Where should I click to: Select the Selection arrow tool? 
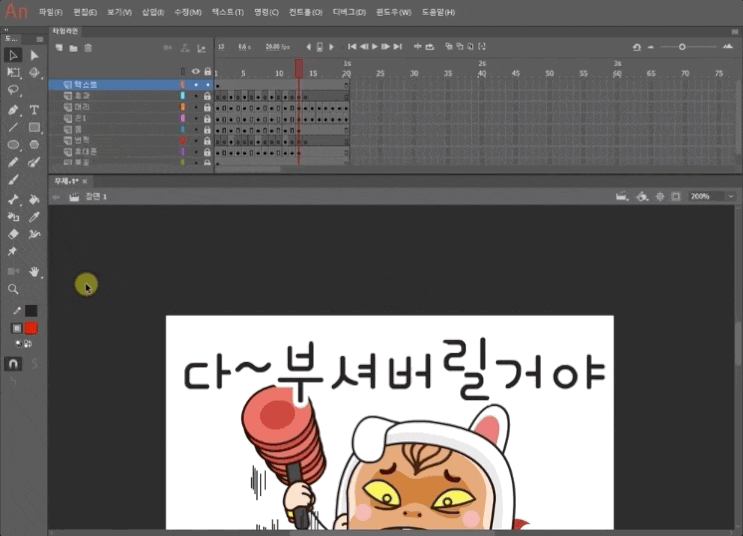[x=13, y=55]
